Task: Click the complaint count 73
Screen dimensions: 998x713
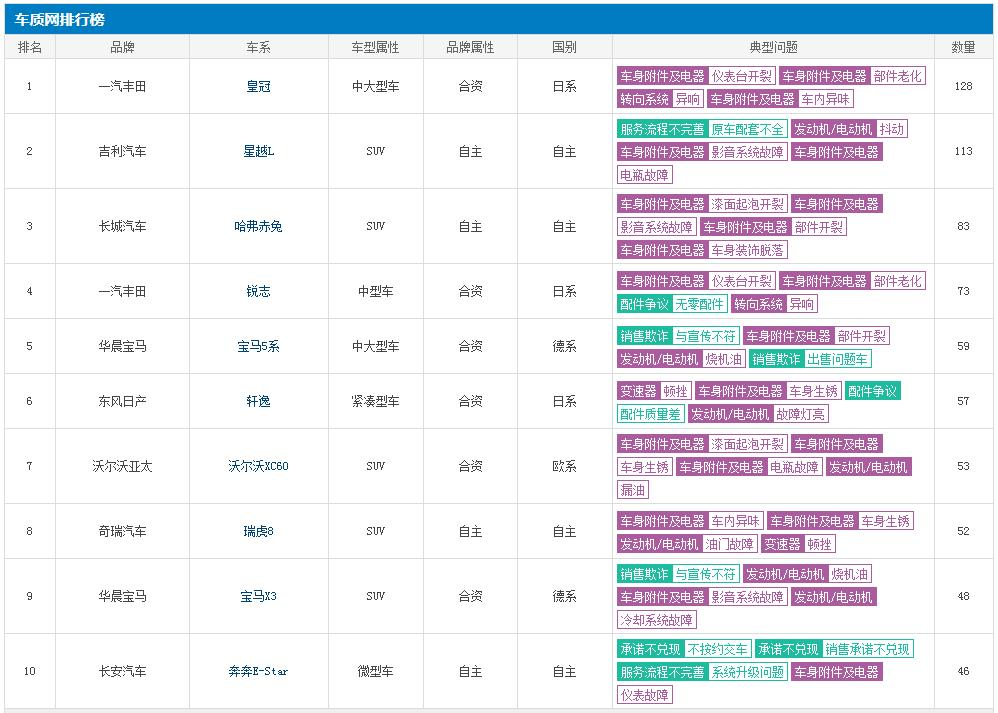Action: pyautogui.click(x=964, y=291)
